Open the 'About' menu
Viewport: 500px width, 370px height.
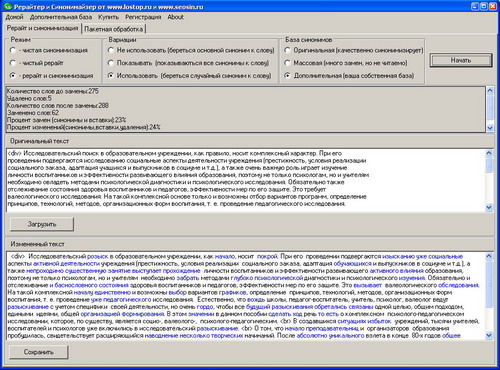coord(176,17)
